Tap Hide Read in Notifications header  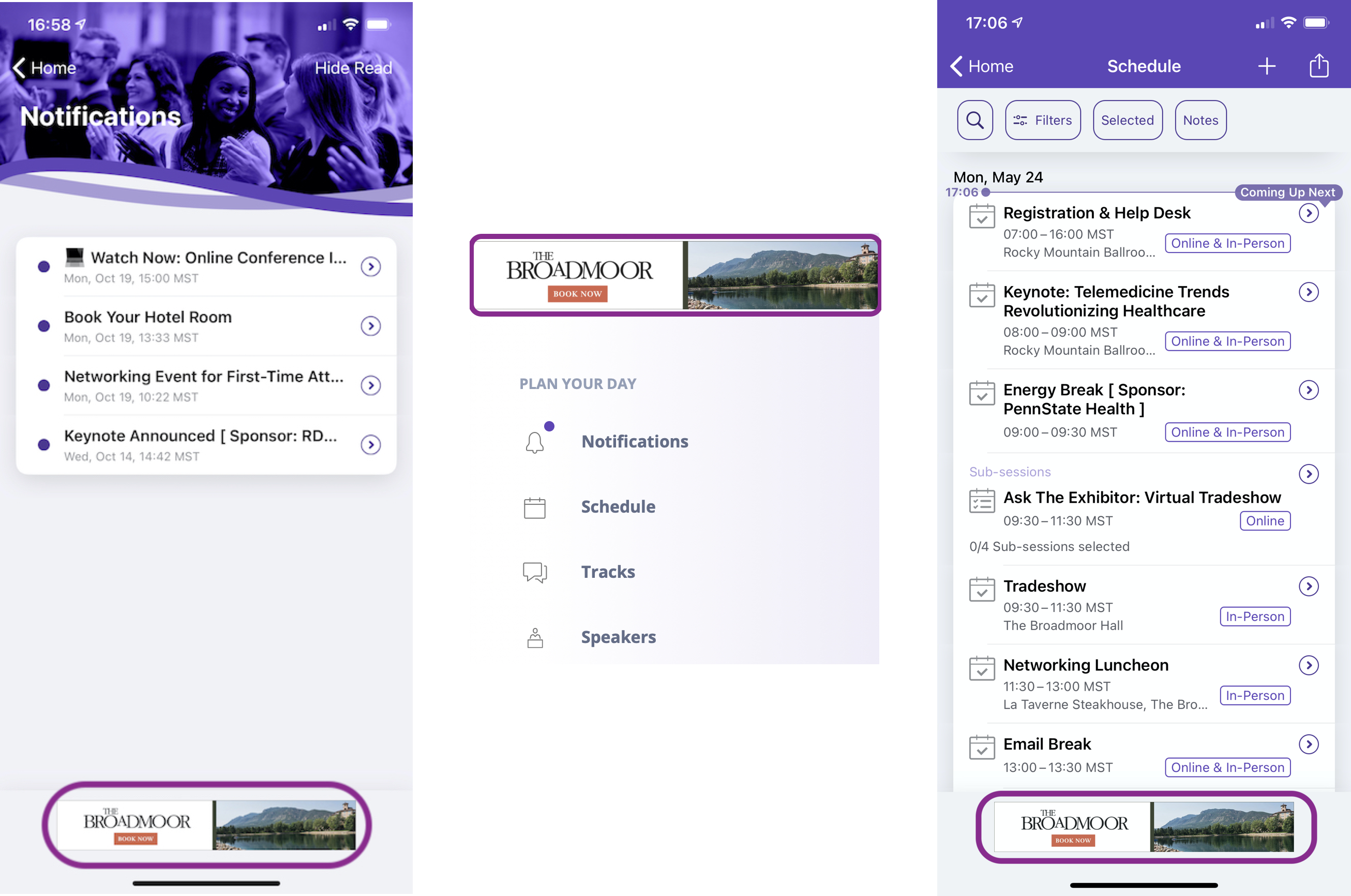click(x=353, y=68)
